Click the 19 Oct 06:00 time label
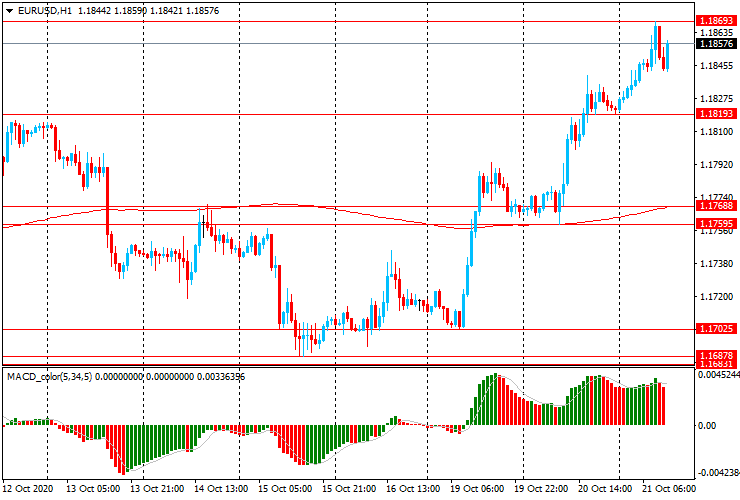Viewport: 740px width, 500px height. (x=477, y=489)
